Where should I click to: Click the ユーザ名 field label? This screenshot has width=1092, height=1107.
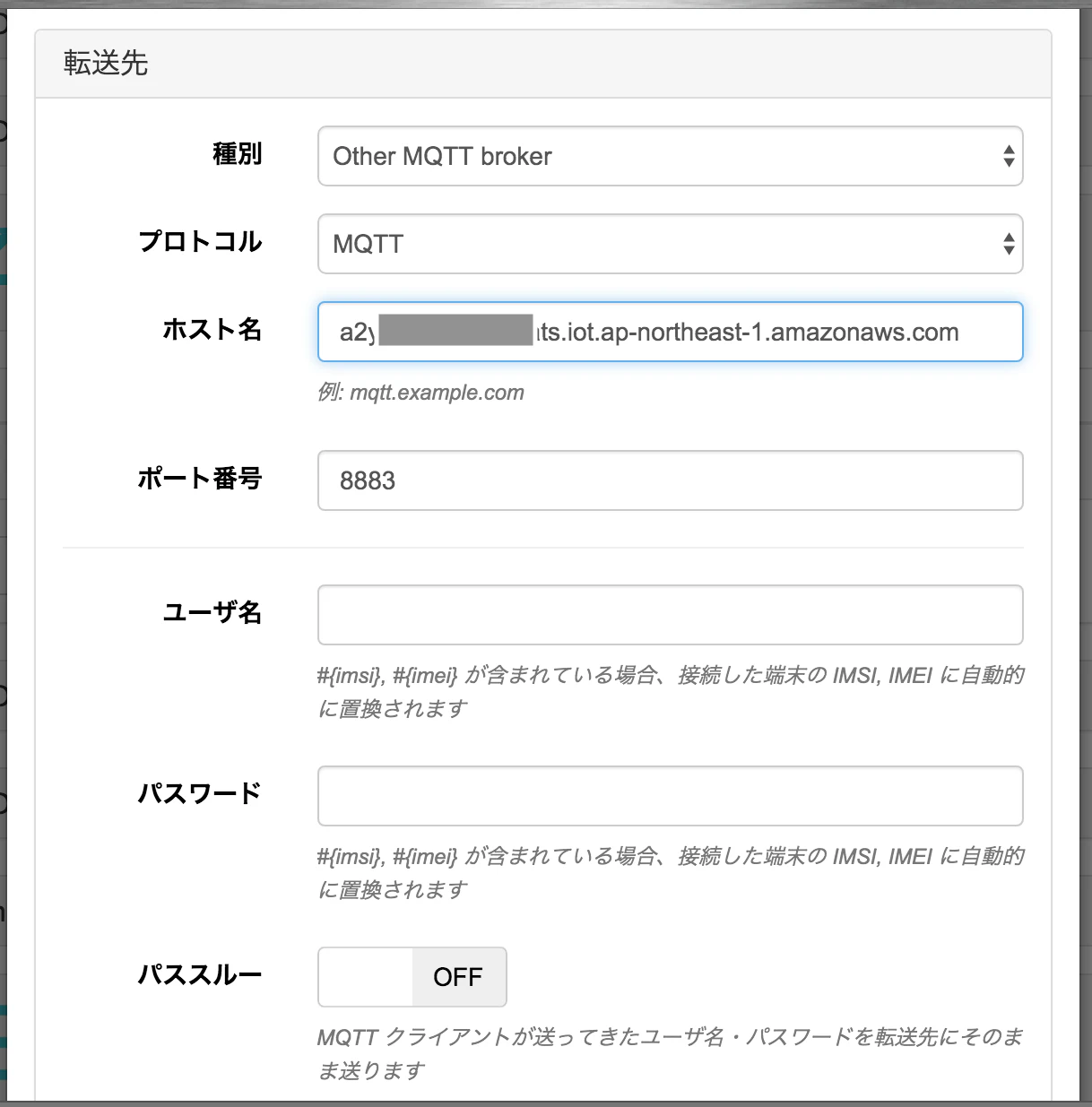pyautogui.click(x=212, y=613)
